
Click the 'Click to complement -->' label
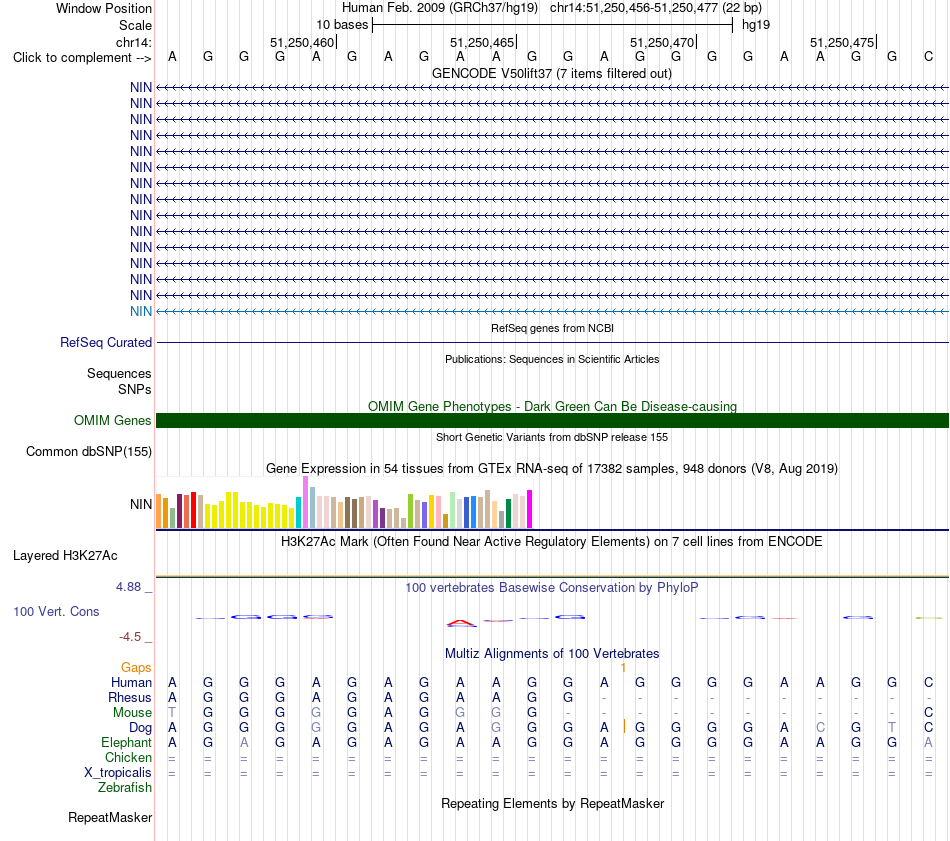coord(82,58)
